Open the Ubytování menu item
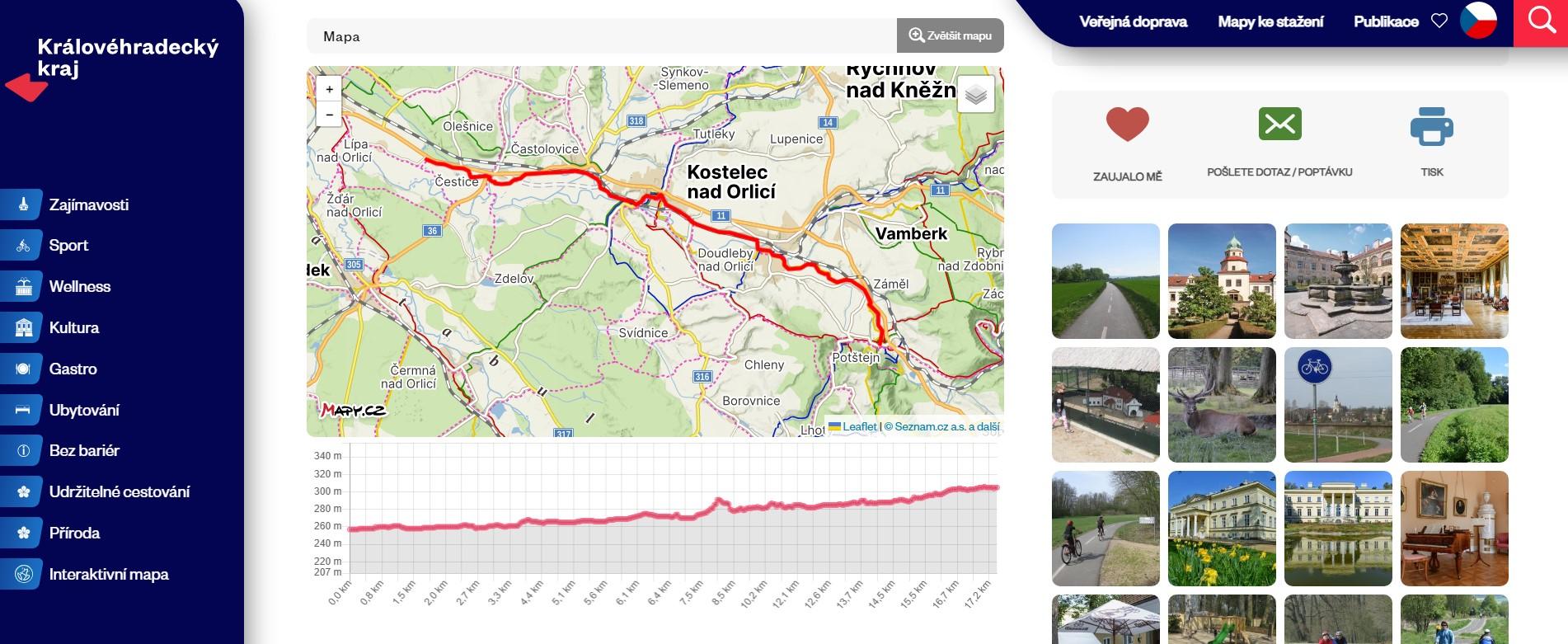 coord(84,410)
